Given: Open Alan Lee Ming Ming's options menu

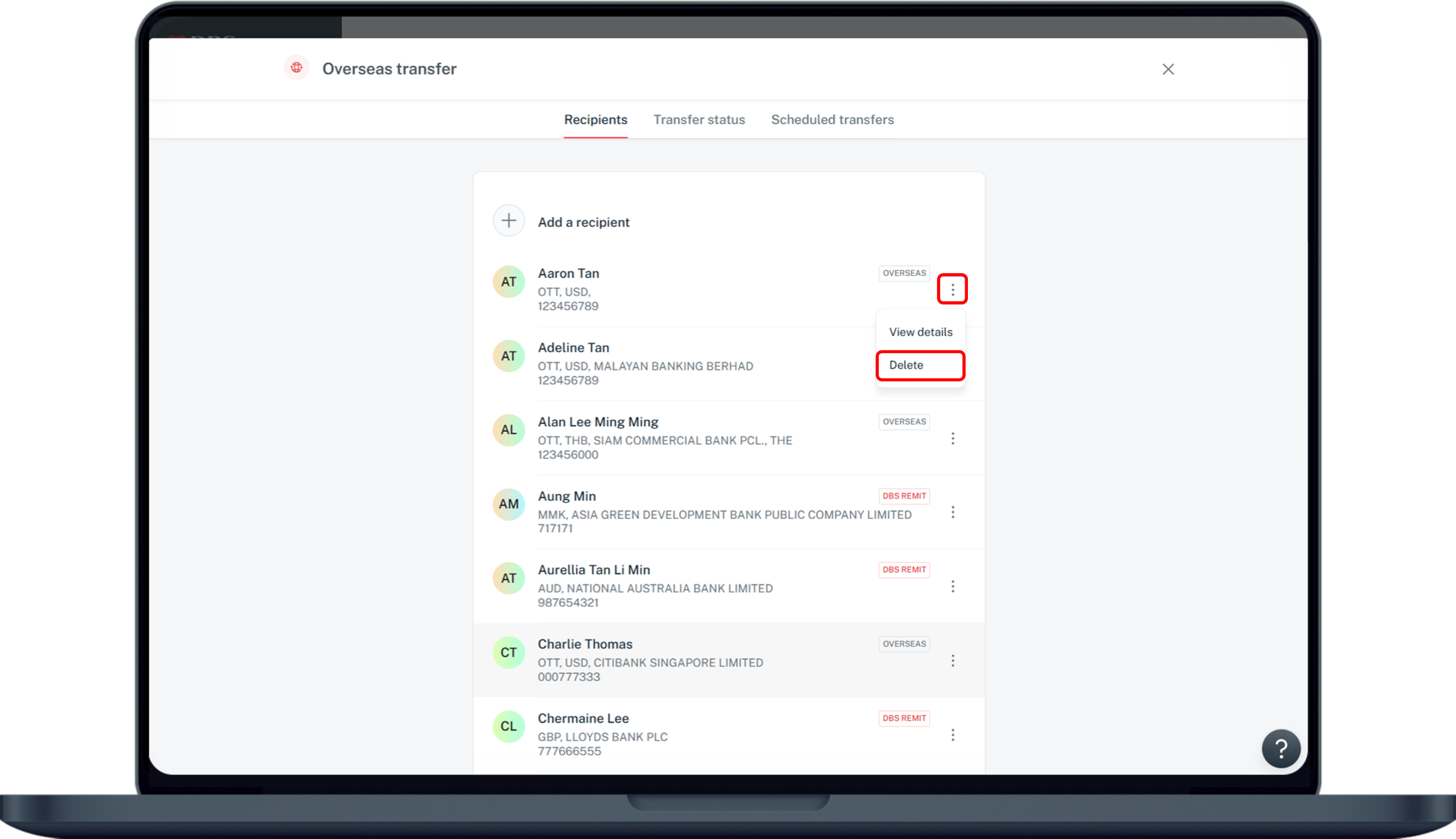Looking at the screenshot, I should pos(953,438).
